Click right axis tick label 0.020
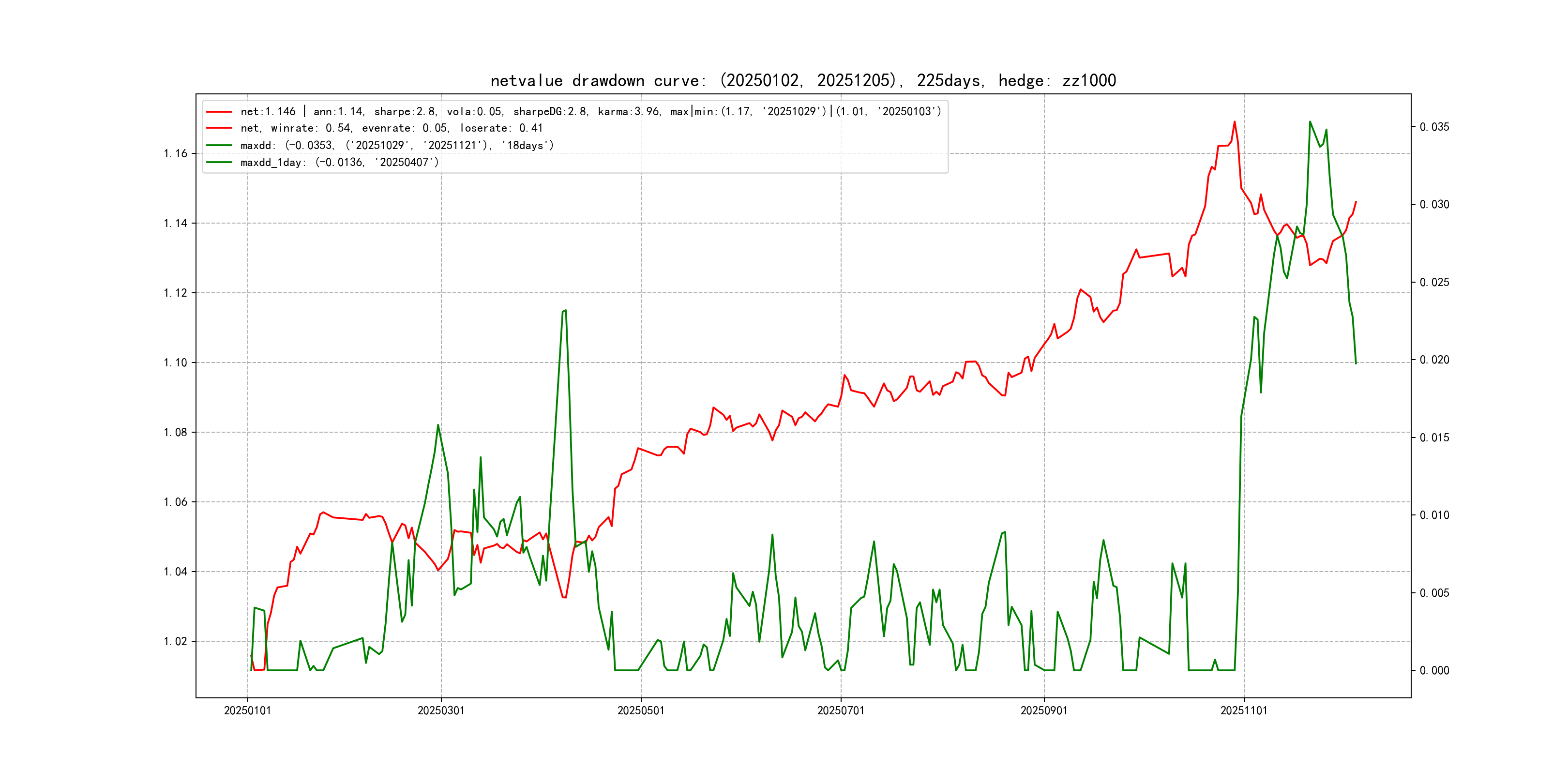The width and height of the screenshot is (1568, 784). coord(1434,360)
